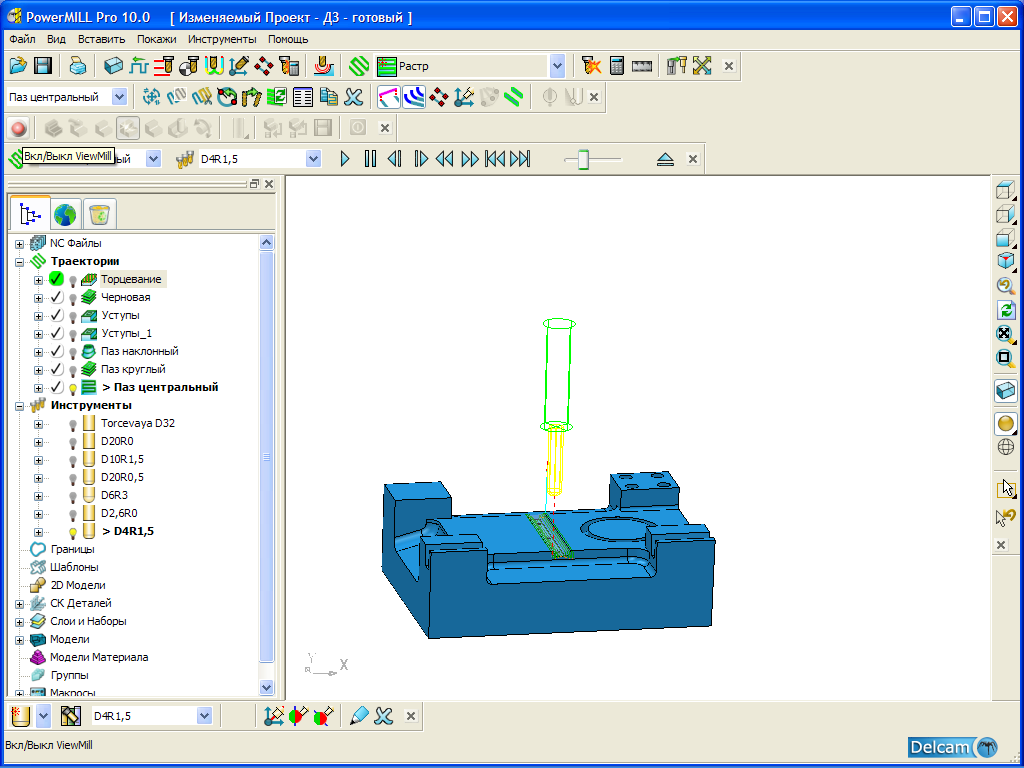The width and height of the screenshot is (1024, 768).
Task: Collapse the Инструменты tree node
Action: pos(20,406)
